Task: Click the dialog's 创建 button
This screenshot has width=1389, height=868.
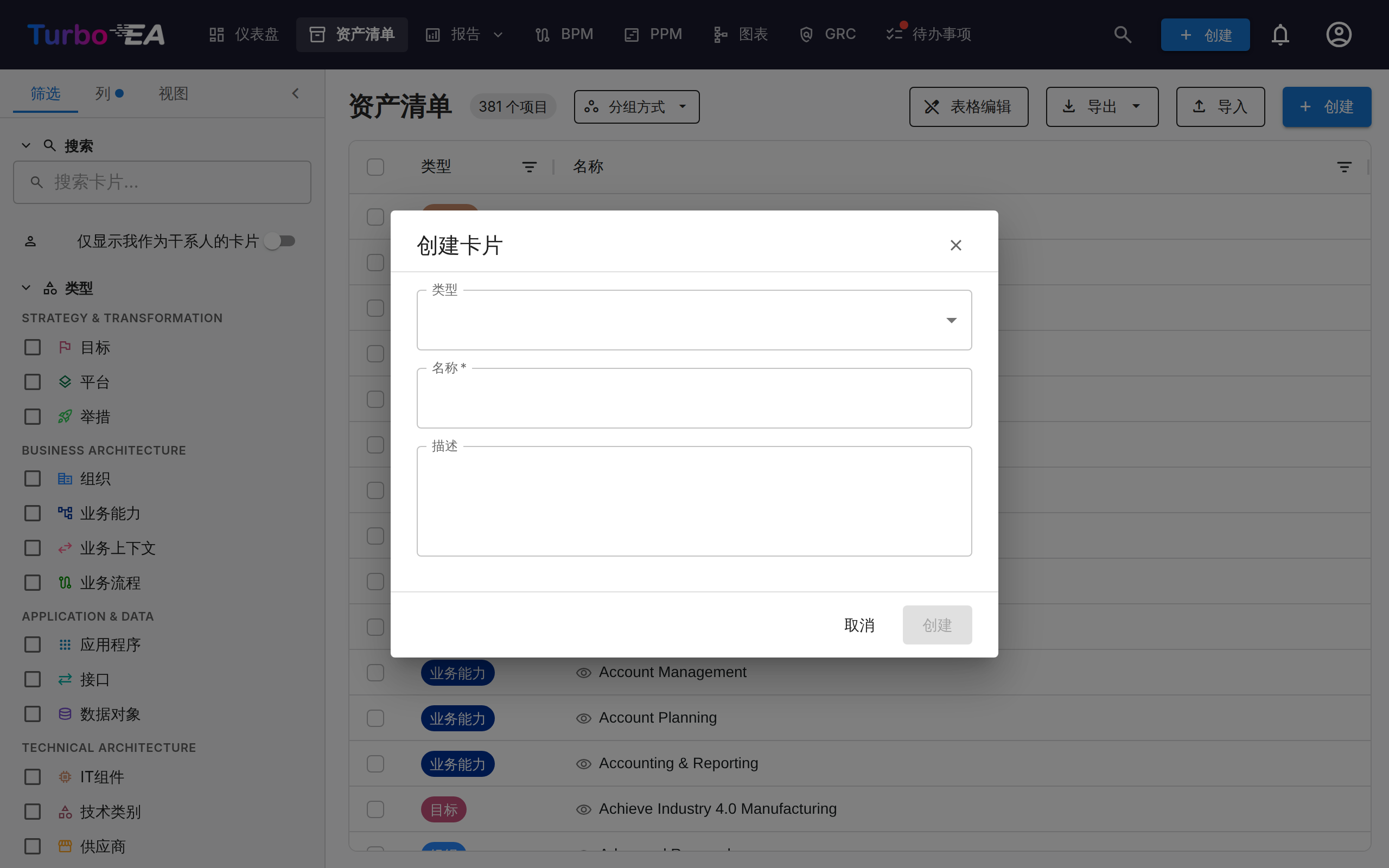Action: 937,624
